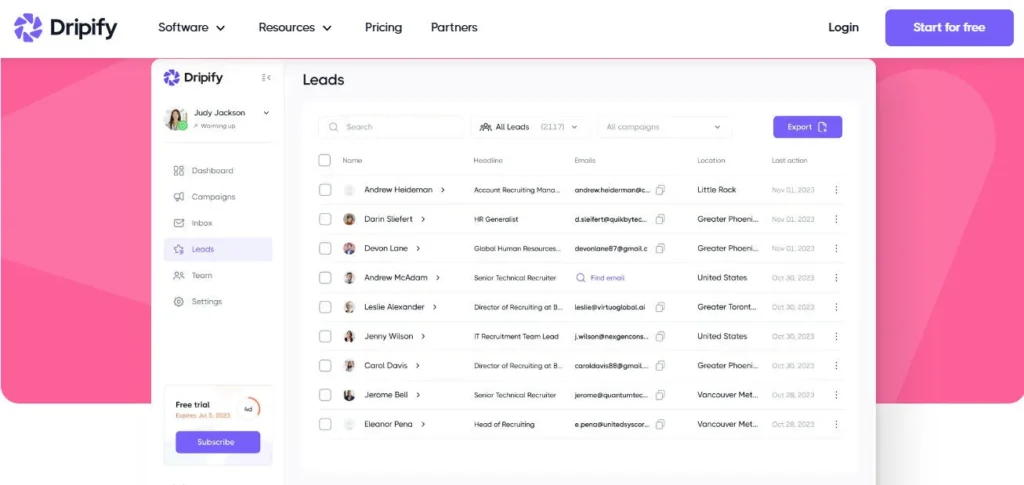Expand details chevron beside Darin Sliefert
Screen dimensions: 1024x485
pos(423,219)
